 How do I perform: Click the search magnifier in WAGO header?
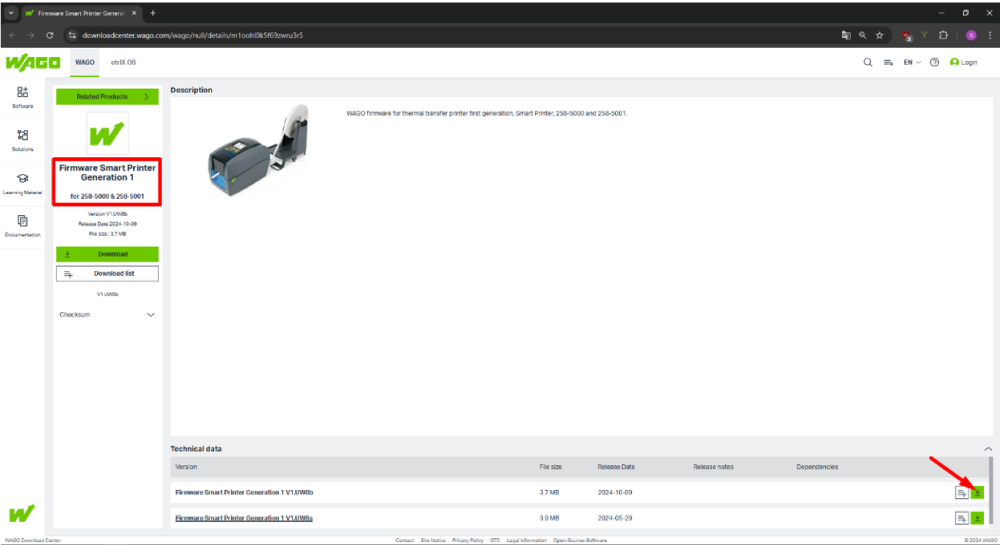(x=867, y=62)
